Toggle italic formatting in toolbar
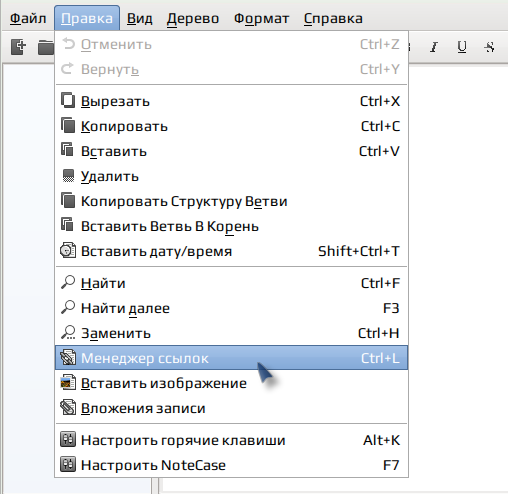Image resolution: width=508 pixels, height=494 pixels. (x=434, y=47)
